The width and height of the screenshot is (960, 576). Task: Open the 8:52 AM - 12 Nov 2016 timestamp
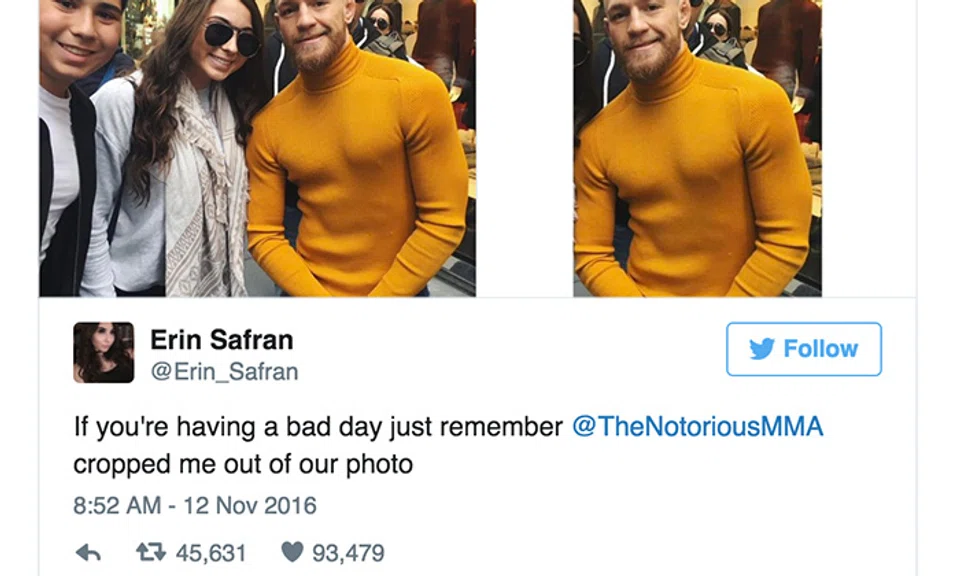click(x=195, y=506)
